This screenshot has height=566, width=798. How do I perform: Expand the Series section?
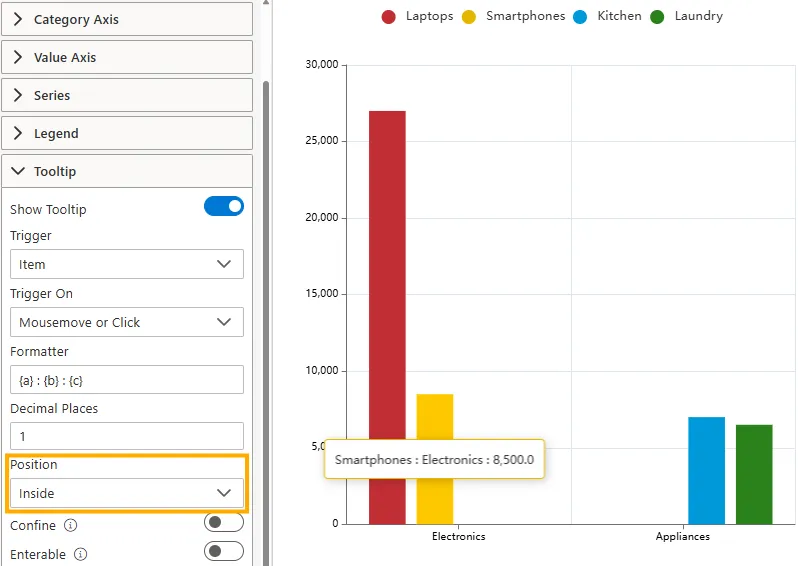coord(127,95)
